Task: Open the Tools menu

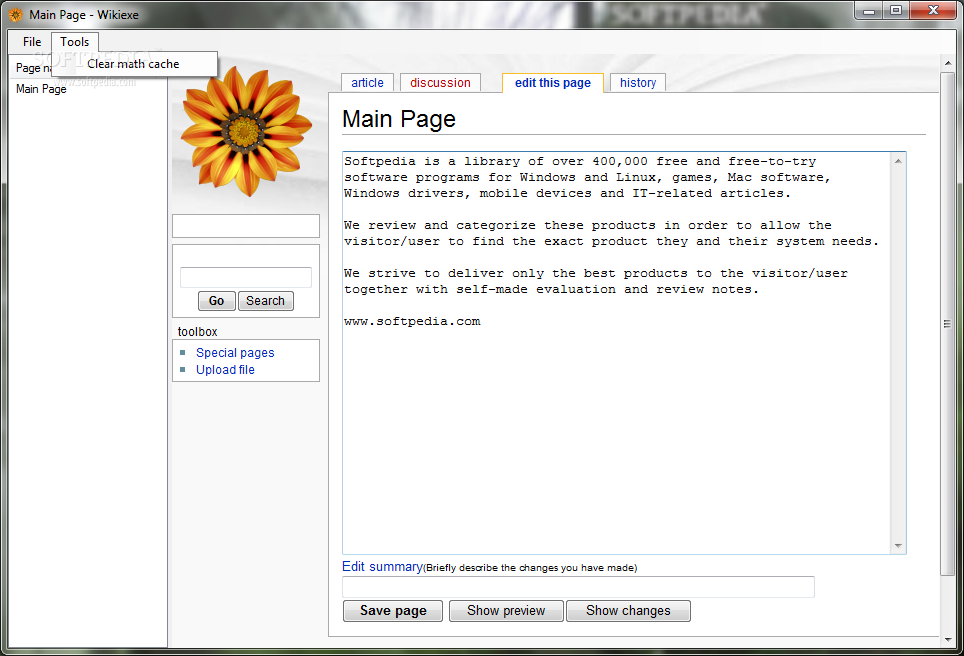Action: [74, 42]
